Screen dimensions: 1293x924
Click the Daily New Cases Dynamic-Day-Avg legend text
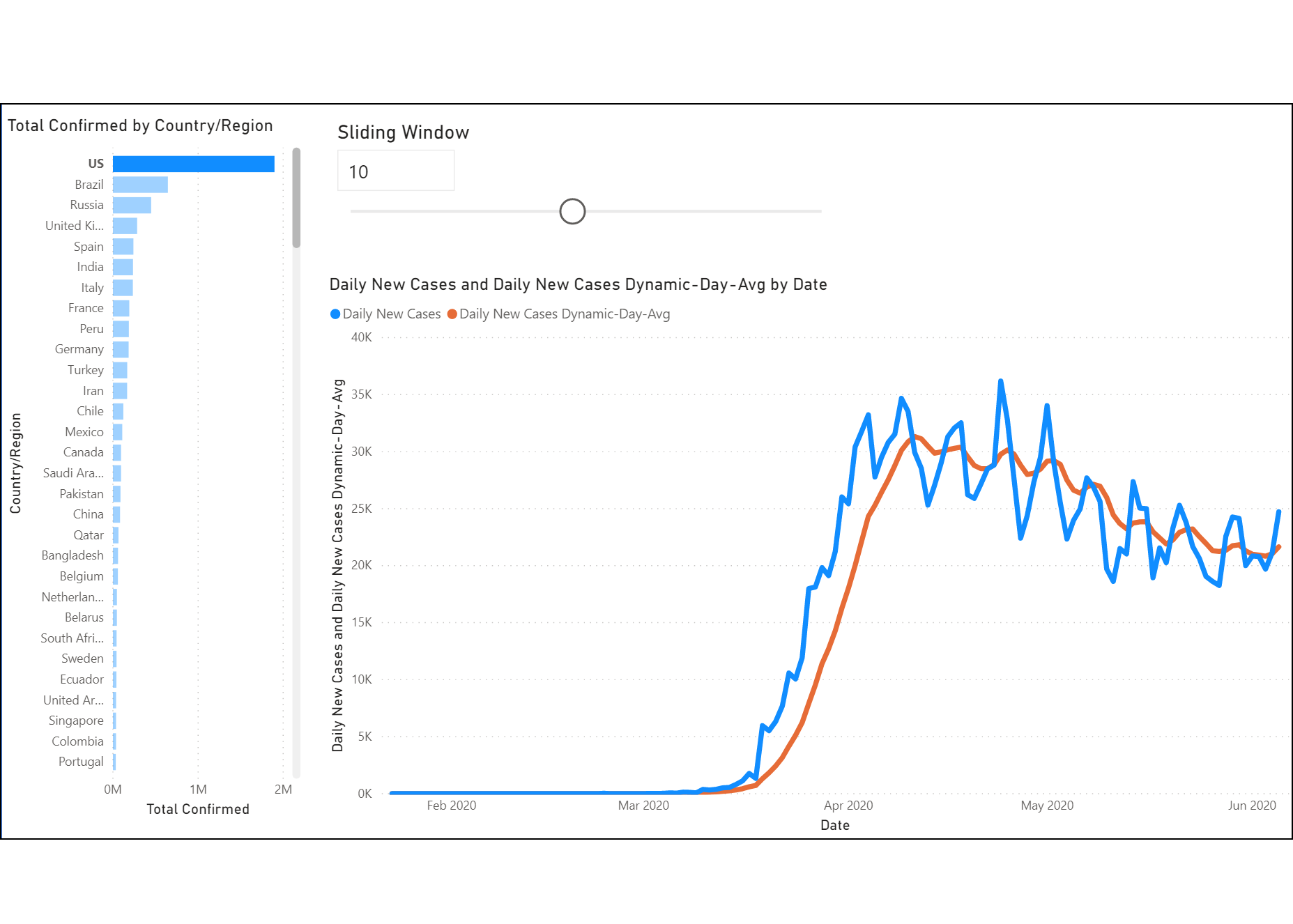[x=565, y=314]
